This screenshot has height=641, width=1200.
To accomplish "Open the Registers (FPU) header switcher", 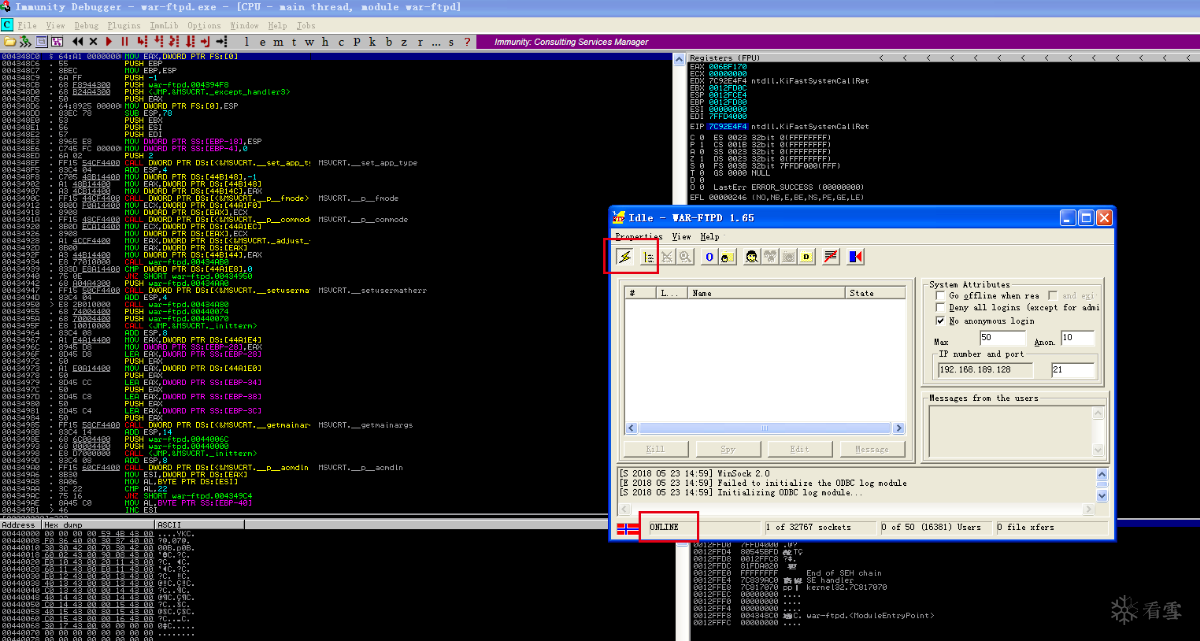I will [x=725, y=58].
